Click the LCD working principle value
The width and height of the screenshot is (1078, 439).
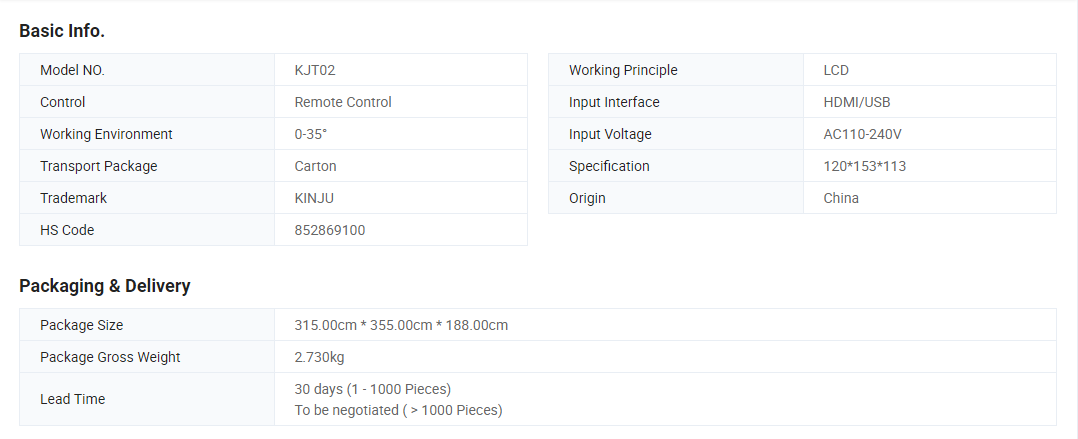pos(836,70)
